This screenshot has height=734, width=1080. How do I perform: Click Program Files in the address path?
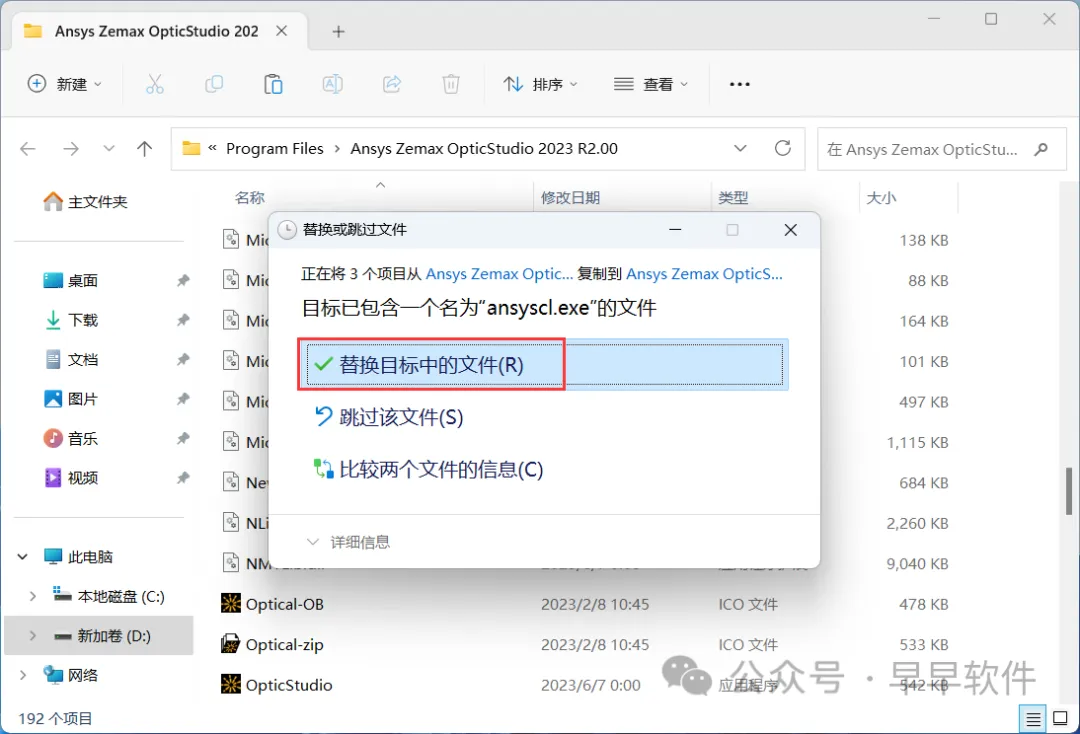coord(275,149)
